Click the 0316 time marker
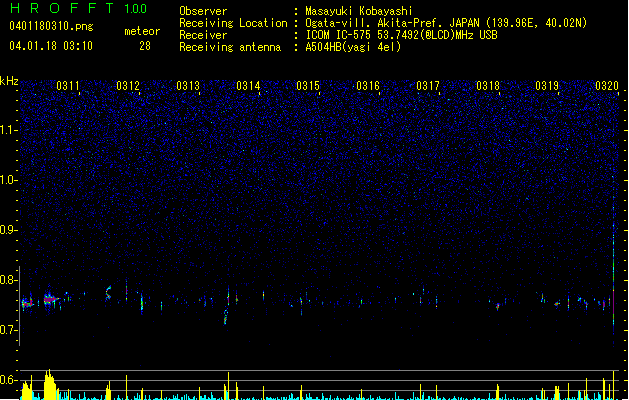629x400 pixels. pos(368,86)
